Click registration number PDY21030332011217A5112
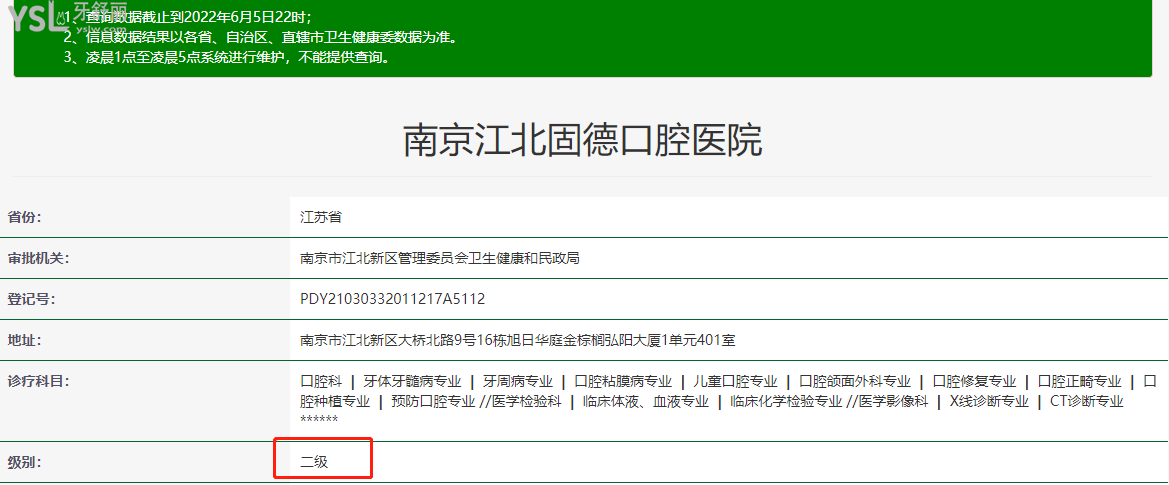1169x485 pixels. 393,299
